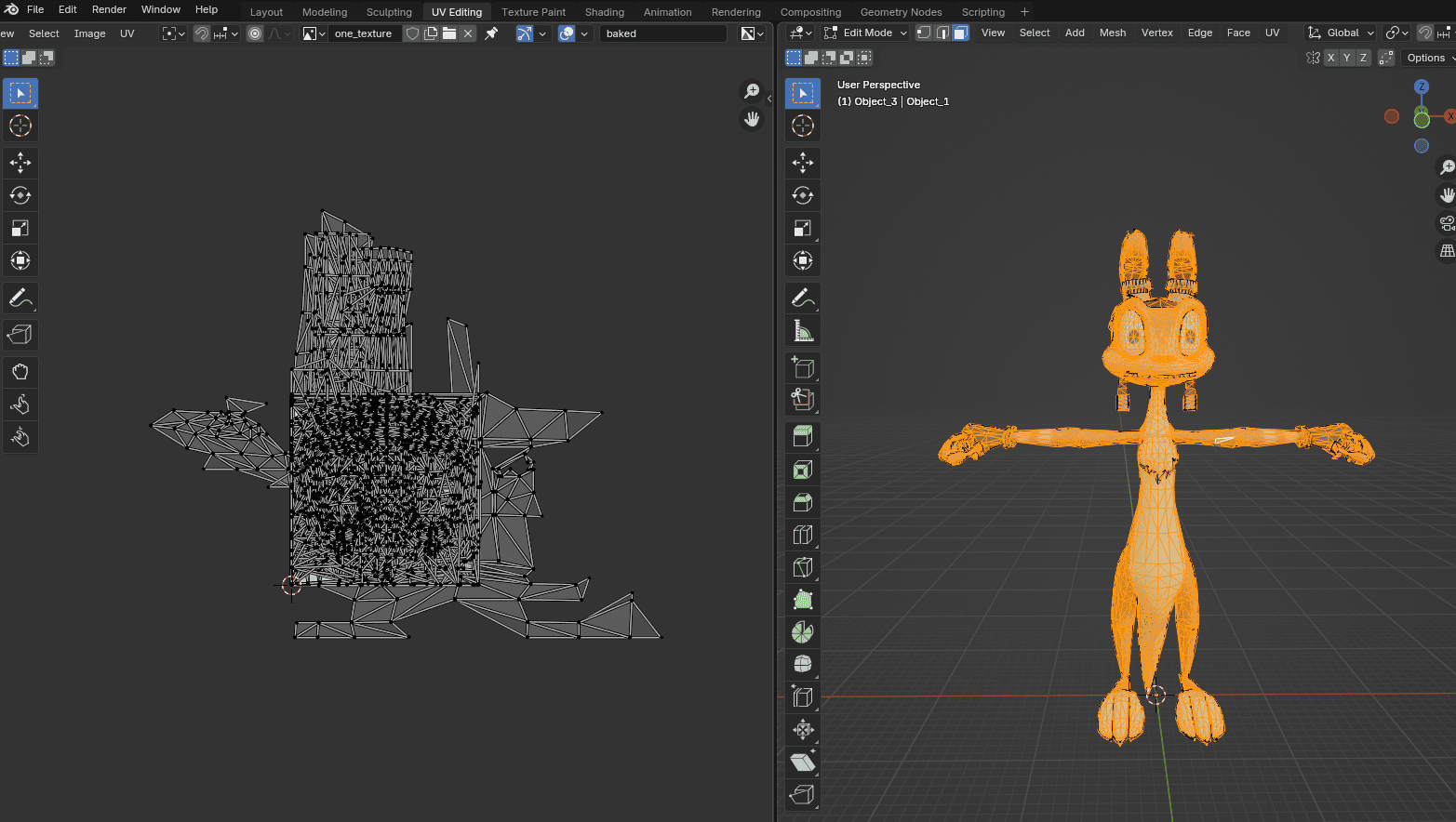Select the Scale tool in UV editor
The height and width of the screenshot is (822, 1456).
[x=20, y=228]
